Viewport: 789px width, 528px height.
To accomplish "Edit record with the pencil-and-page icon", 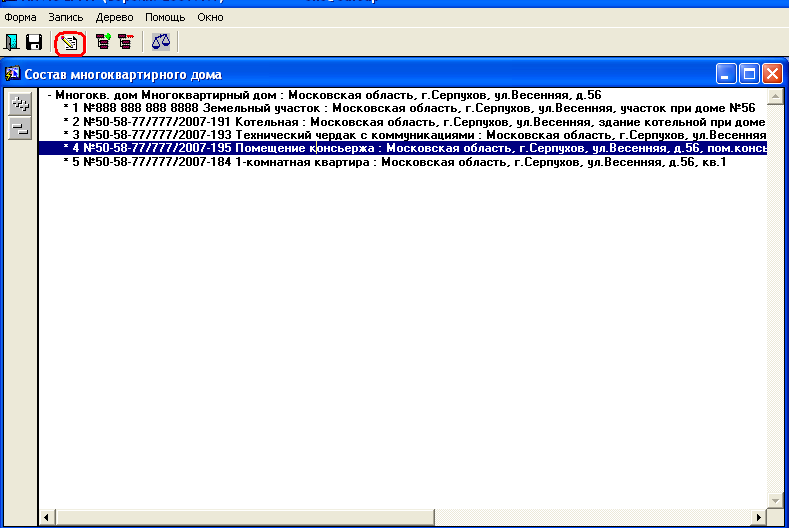I will (x=69, y=43).
